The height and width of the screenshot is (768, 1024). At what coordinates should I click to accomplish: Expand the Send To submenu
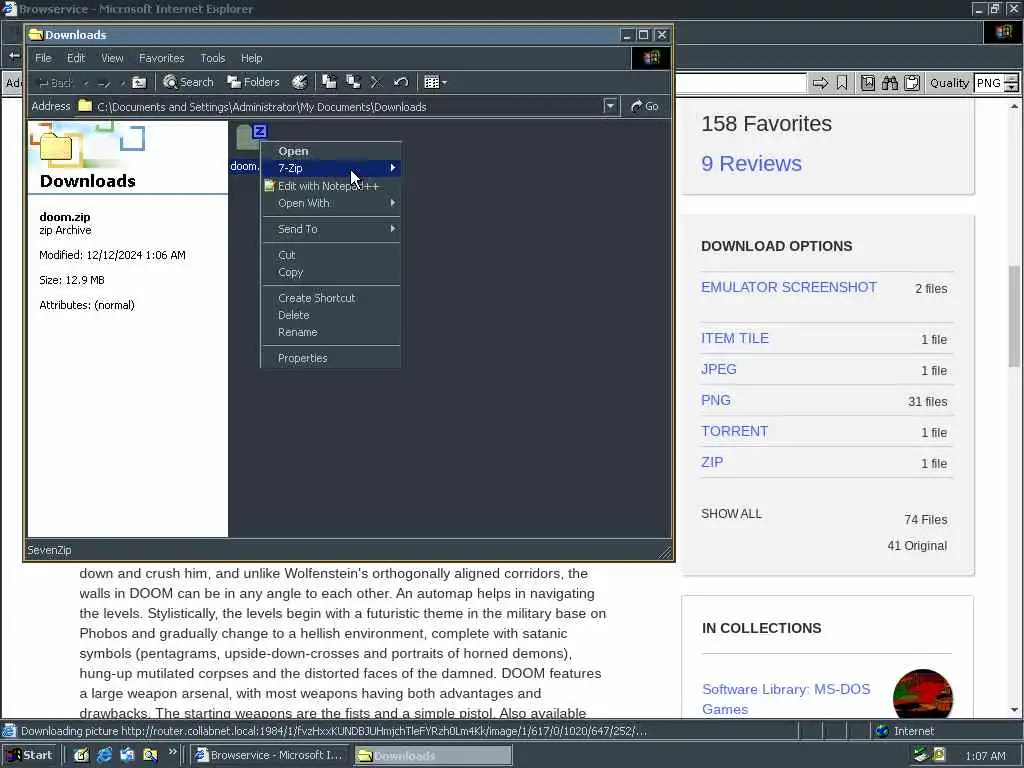pyautogui.click(x=331, y=229)
